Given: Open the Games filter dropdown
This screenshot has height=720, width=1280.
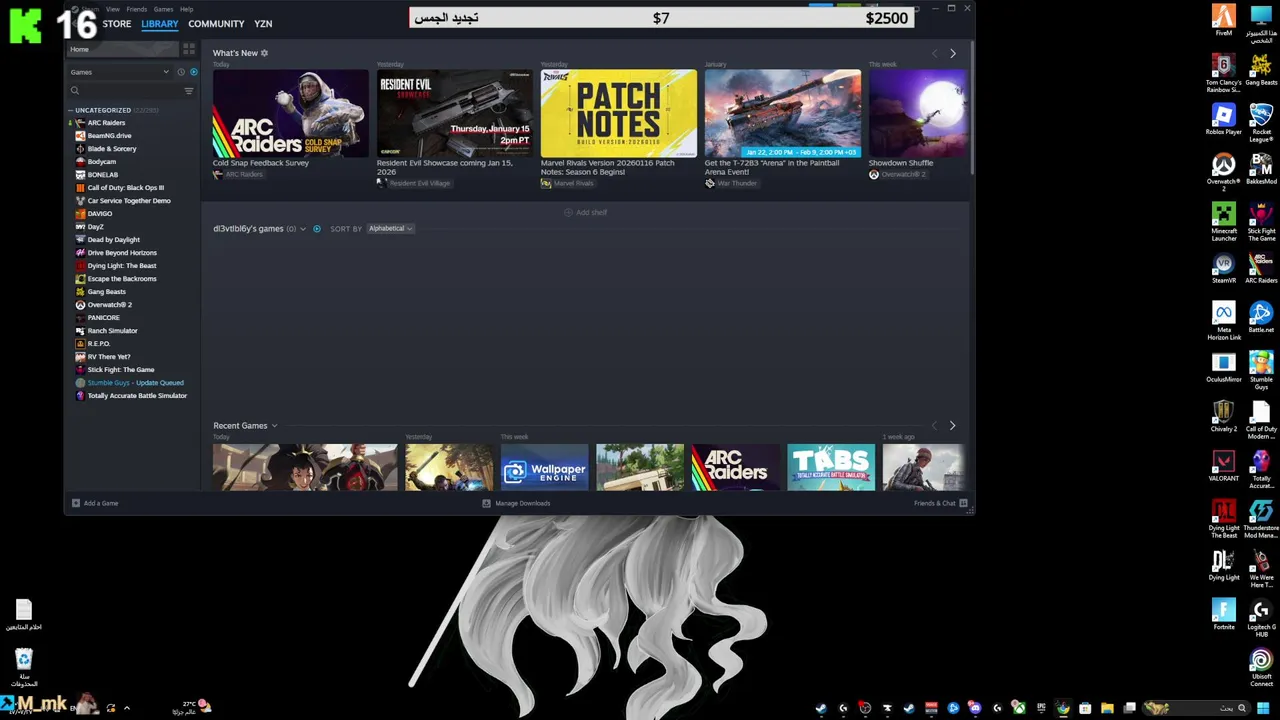Looking at the screenshot, I should tap(120, 72).
